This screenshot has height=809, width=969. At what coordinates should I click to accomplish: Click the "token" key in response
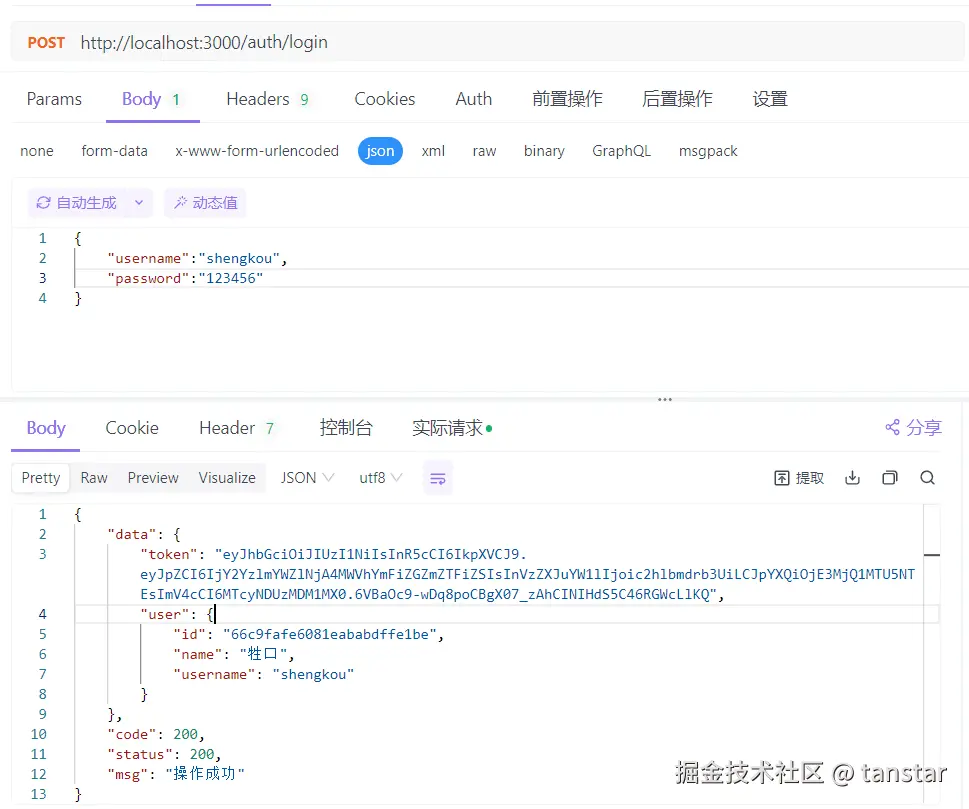coord(169,554)
